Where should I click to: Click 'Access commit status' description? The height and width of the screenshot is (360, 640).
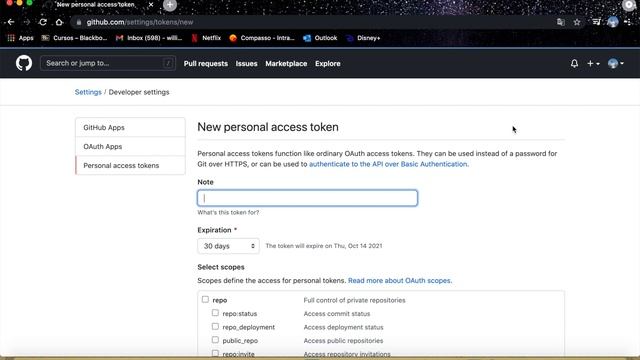click(337, 314)
